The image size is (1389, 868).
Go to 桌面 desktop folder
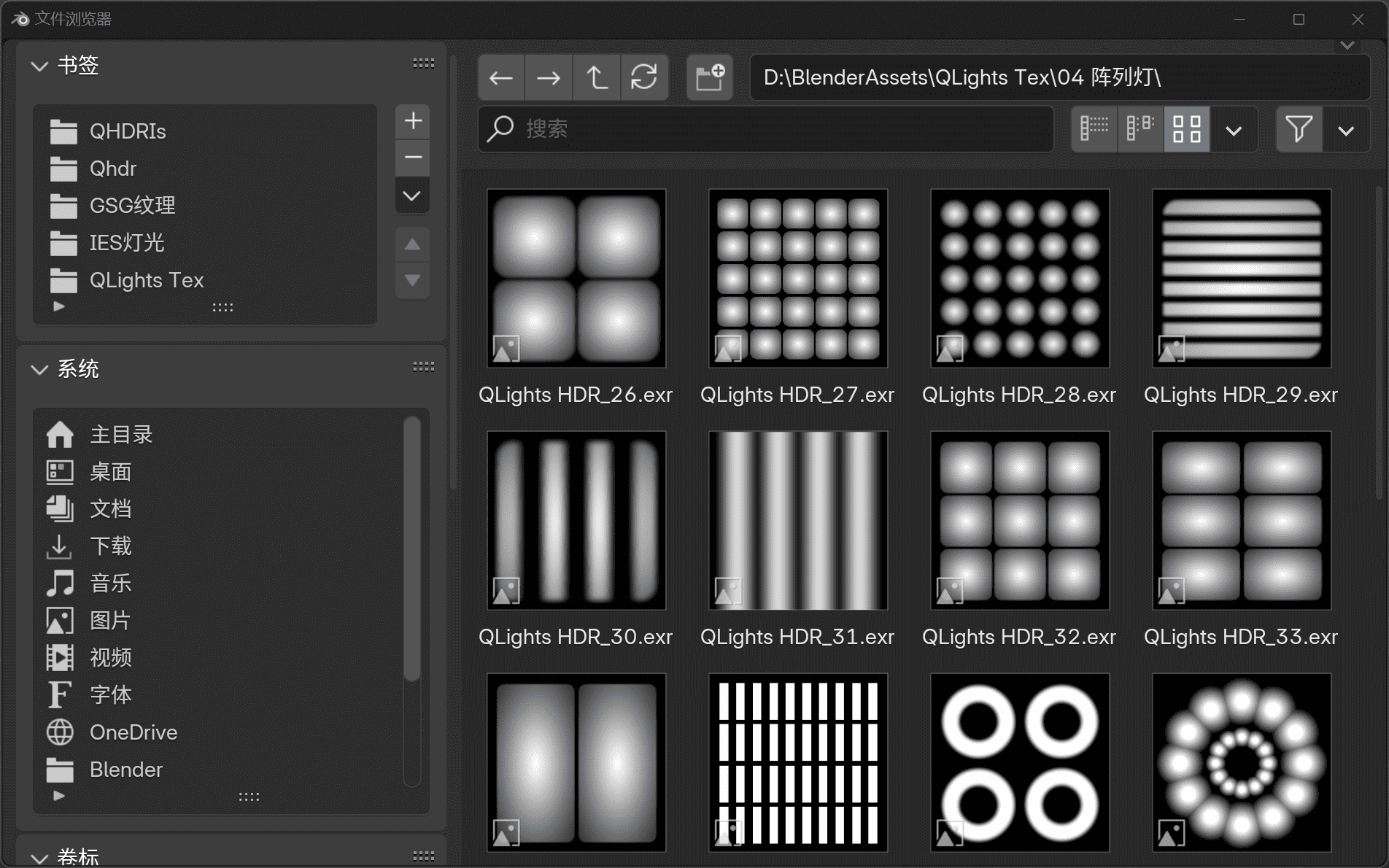click(x=219, y=472)
